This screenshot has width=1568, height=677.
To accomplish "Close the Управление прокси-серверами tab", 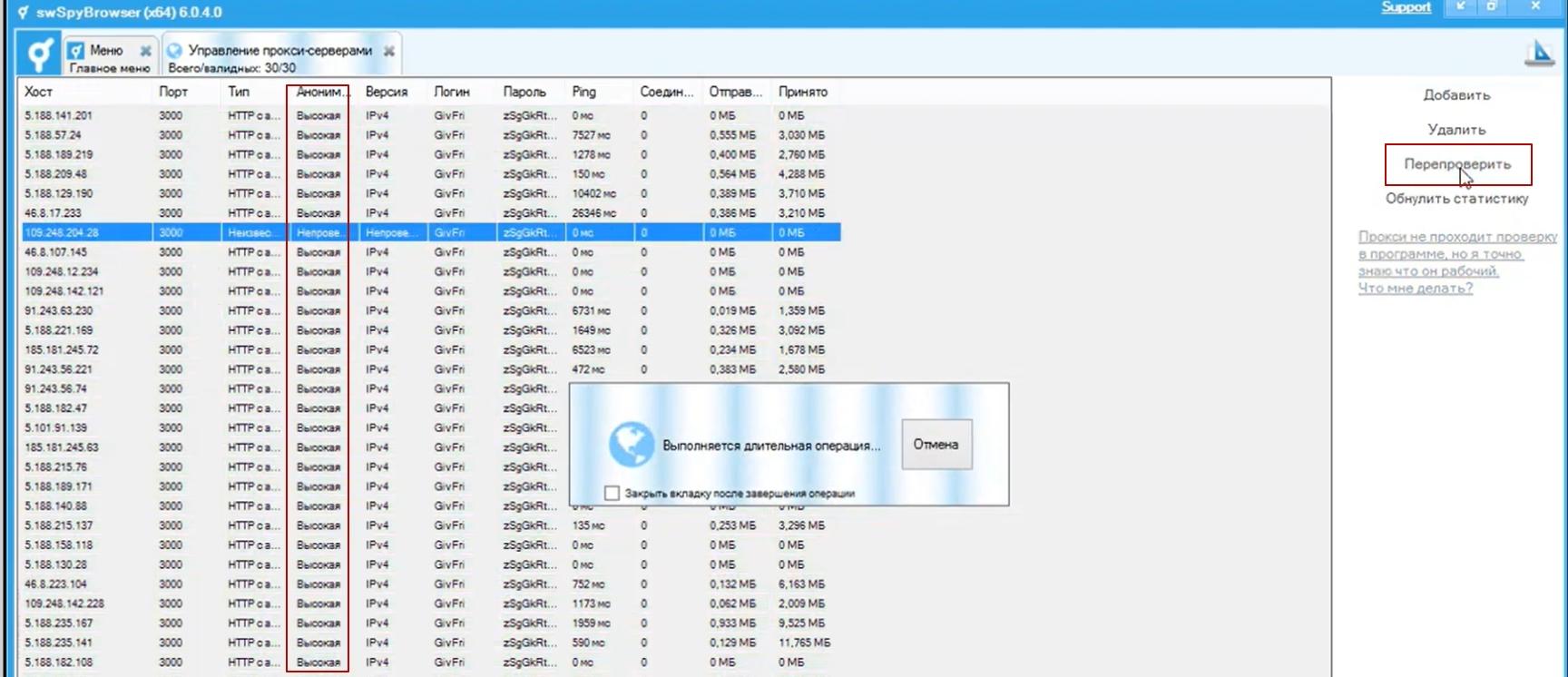I will pyautogui.click(x=388, y=51).
